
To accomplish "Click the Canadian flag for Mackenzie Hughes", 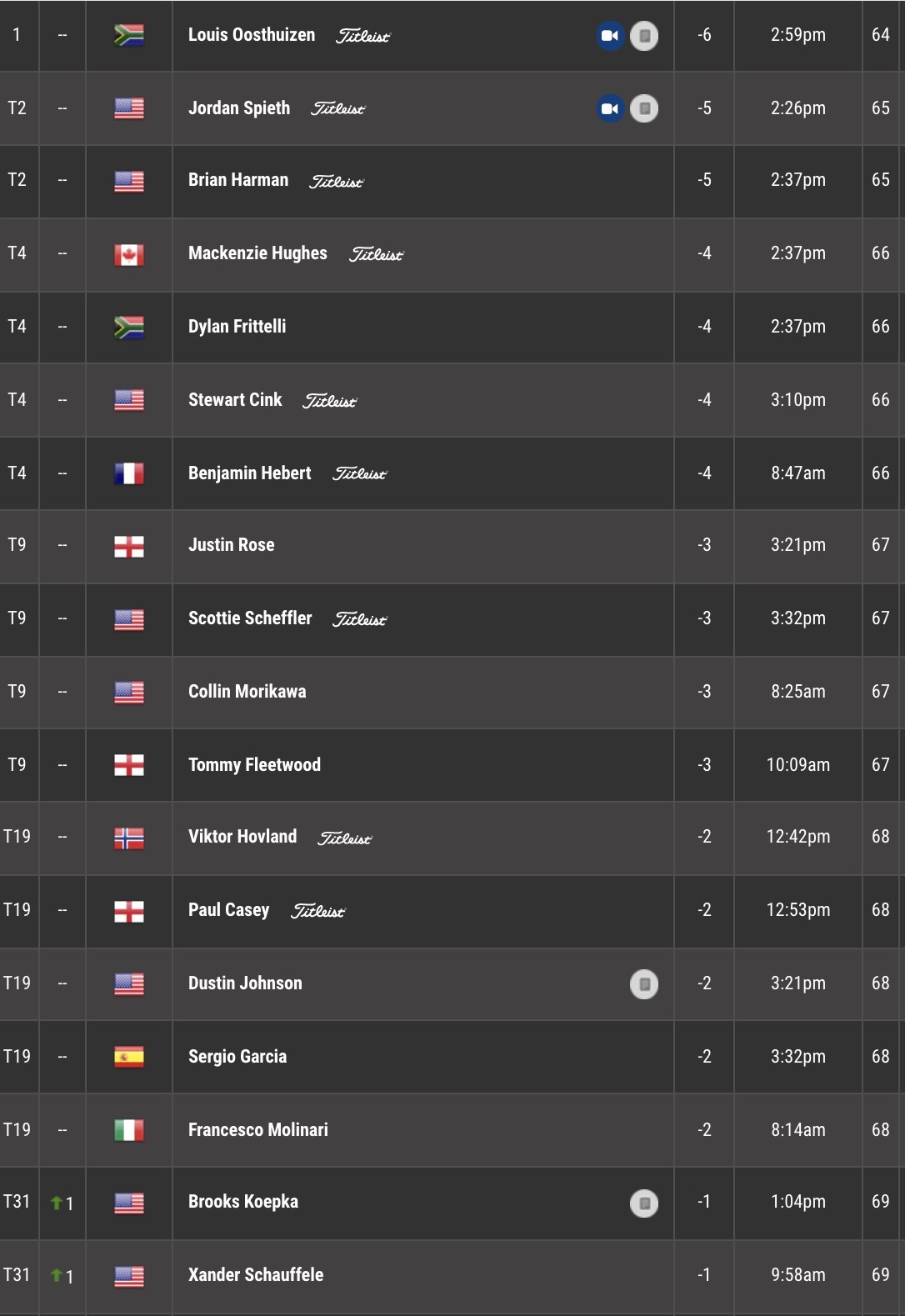I will 129,254.
